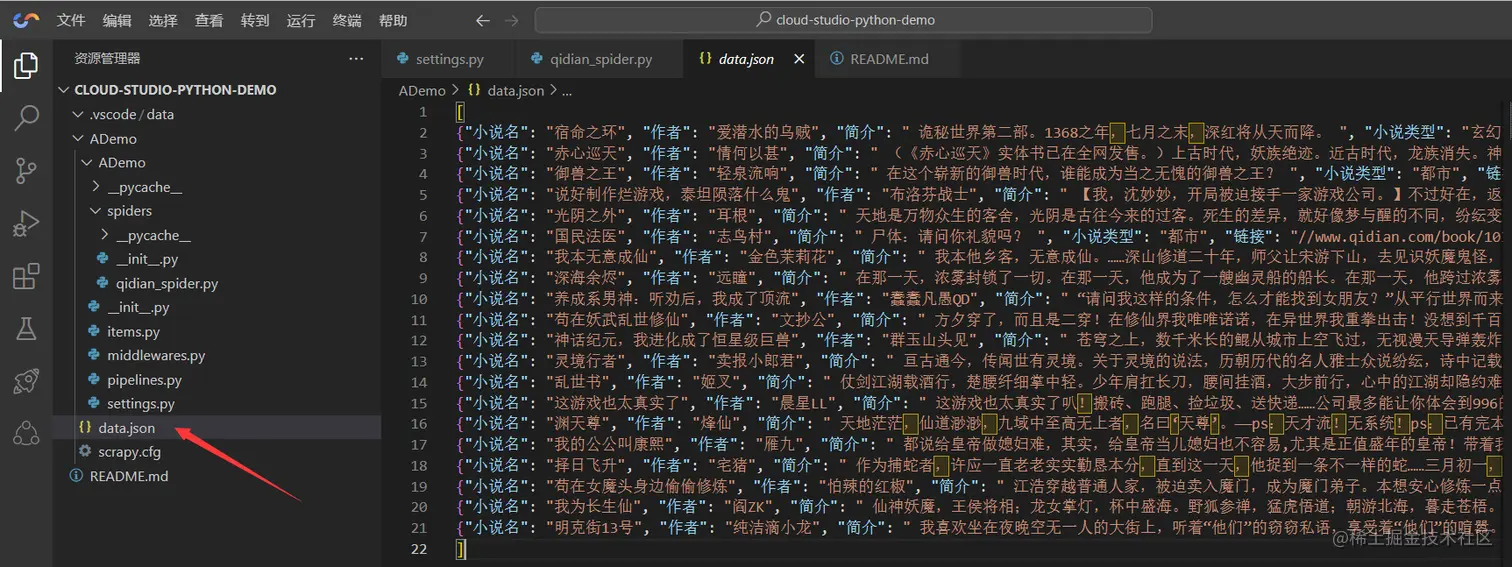The width and height of the screenshot is (1512, 567).
Task: Click the line containing 明克街13号
Action: tap(980, 528)
